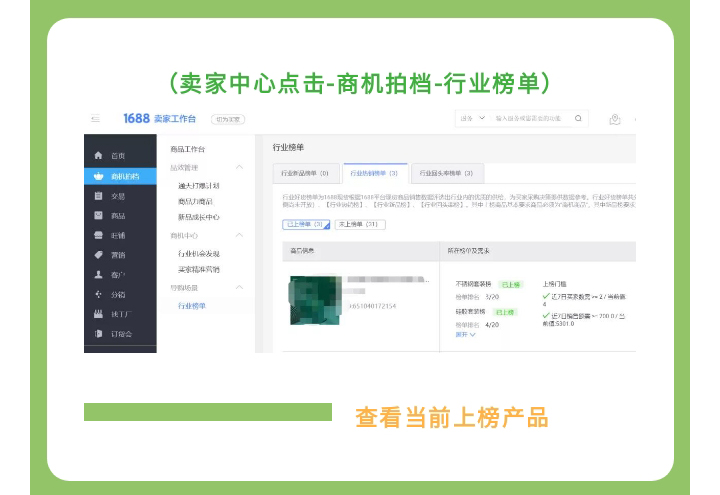Select the 已上榜单 (3) filter

(307, 224)
